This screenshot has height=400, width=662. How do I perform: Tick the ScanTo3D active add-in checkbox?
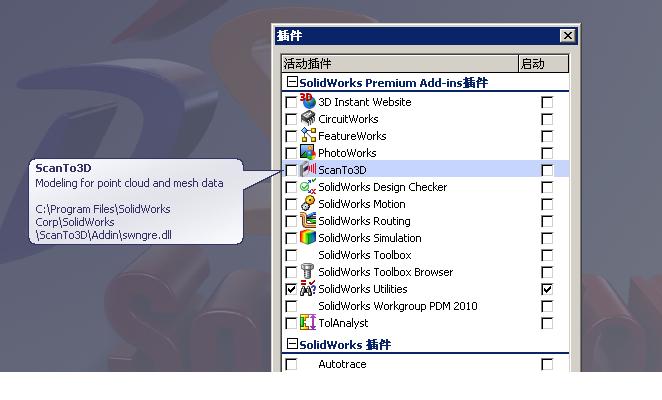coord(291,170)
